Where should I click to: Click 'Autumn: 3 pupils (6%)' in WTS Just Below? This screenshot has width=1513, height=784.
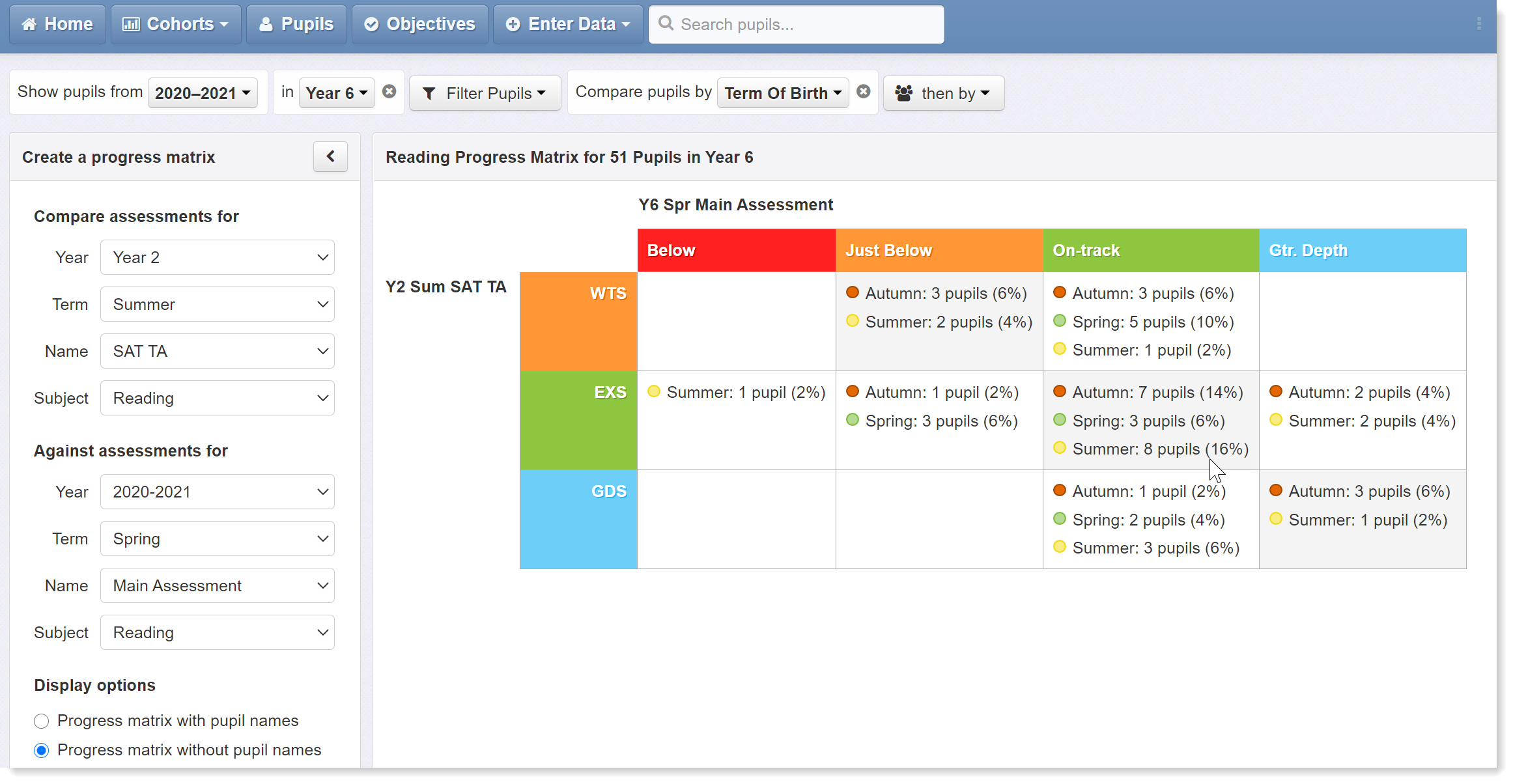point(946,294)
